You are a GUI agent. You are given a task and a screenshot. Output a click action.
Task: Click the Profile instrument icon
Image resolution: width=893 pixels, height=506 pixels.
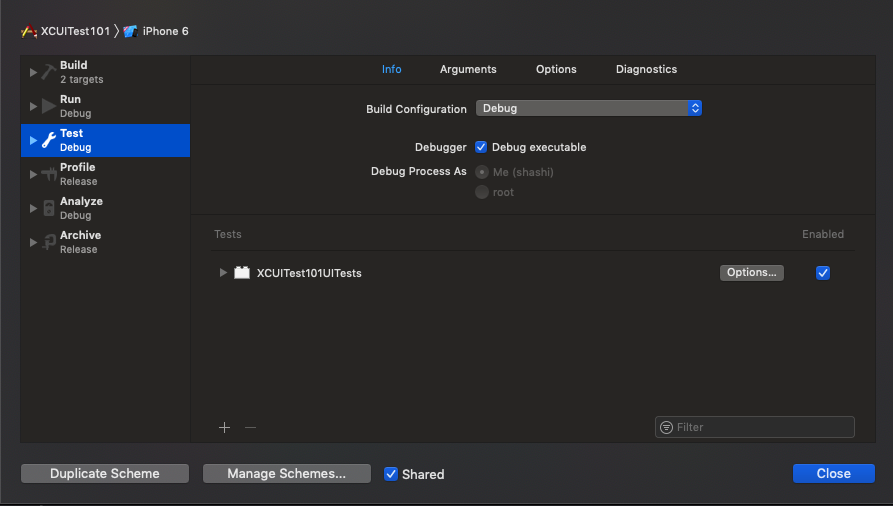[49, 174]
